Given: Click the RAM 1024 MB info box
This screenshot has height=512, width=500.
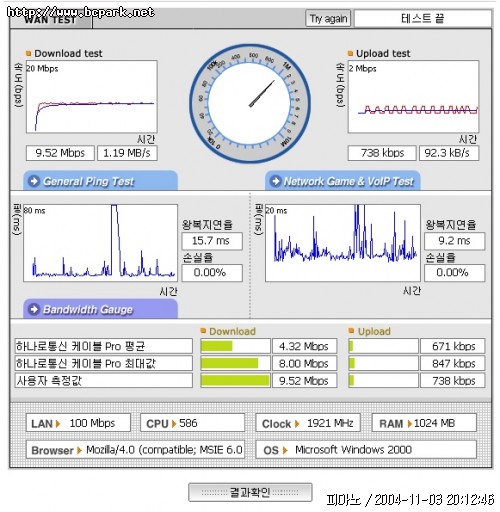Looking at the screenshot, I should [424, 423].
